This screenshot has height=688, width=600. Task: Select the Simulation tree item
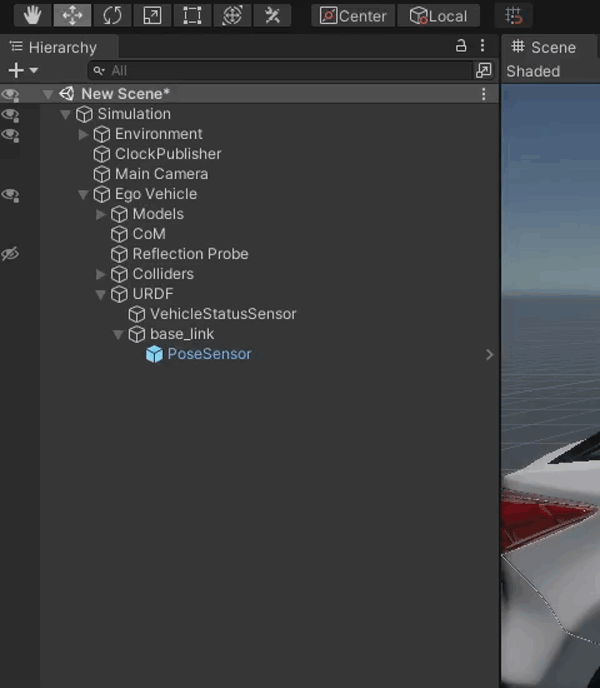coord(134,114)
